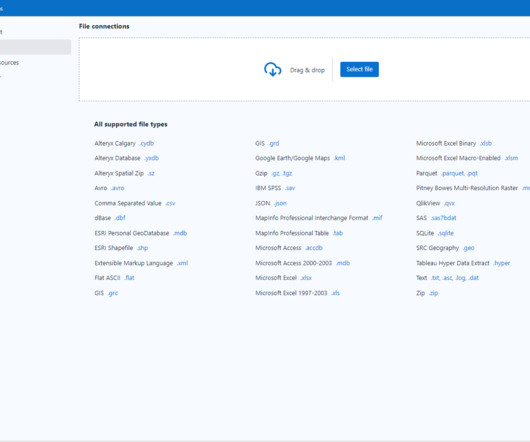
Task: Click the .tab MapInfo Professional Table extension
Action: [338, 233]
